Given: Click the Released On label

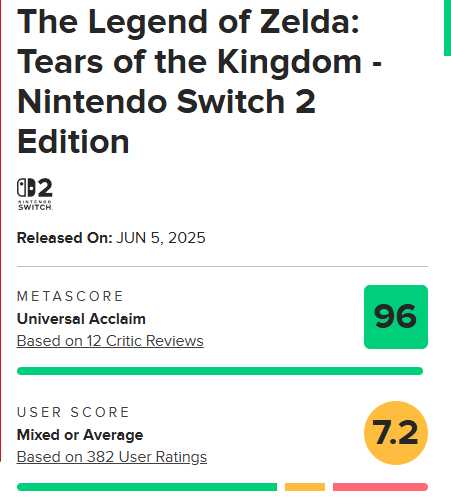Looking at the screenshot, I should coord(65,238).
